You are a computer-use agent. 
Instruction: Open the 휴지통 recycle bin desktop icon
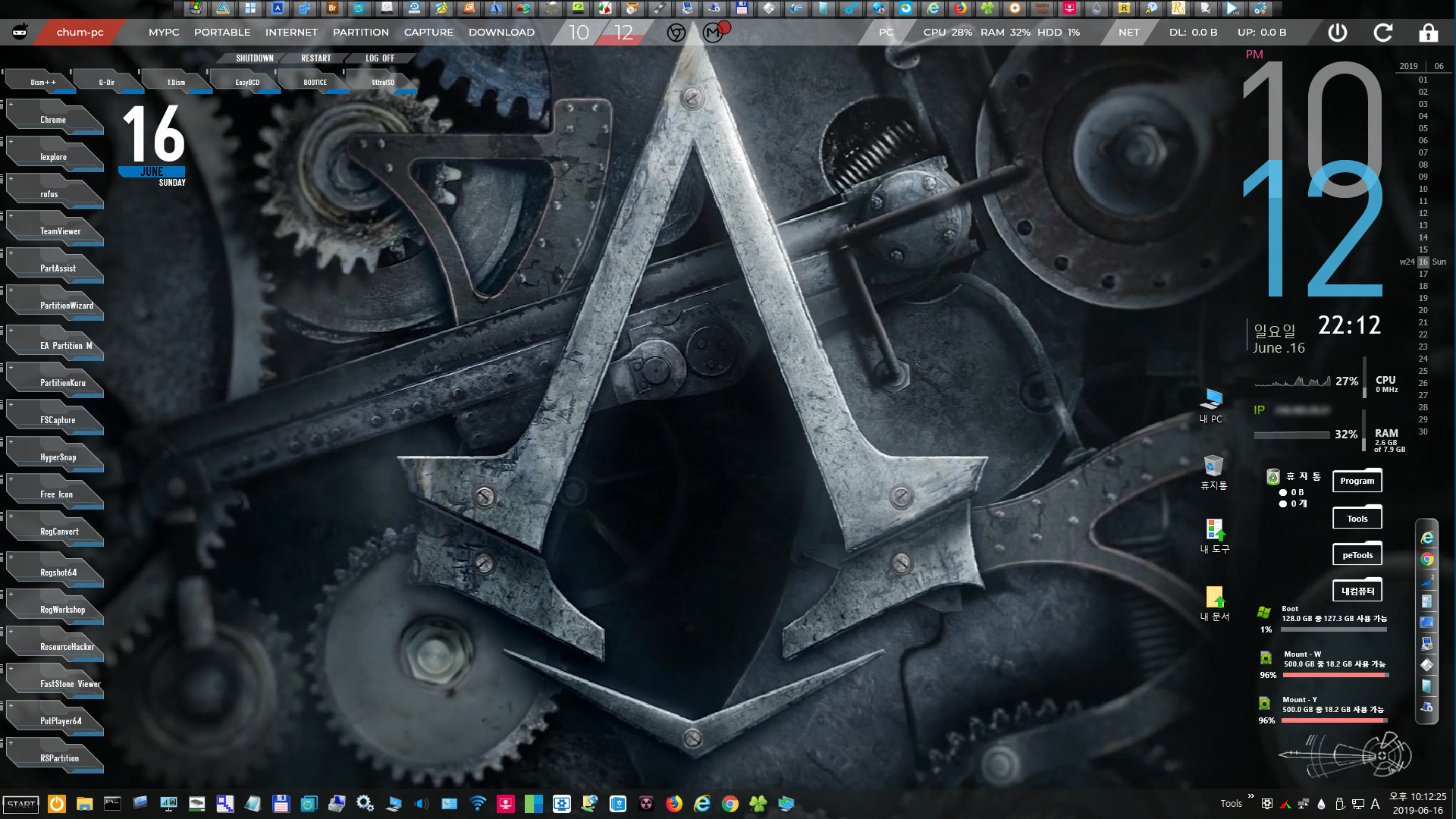tap(1213, 472)
